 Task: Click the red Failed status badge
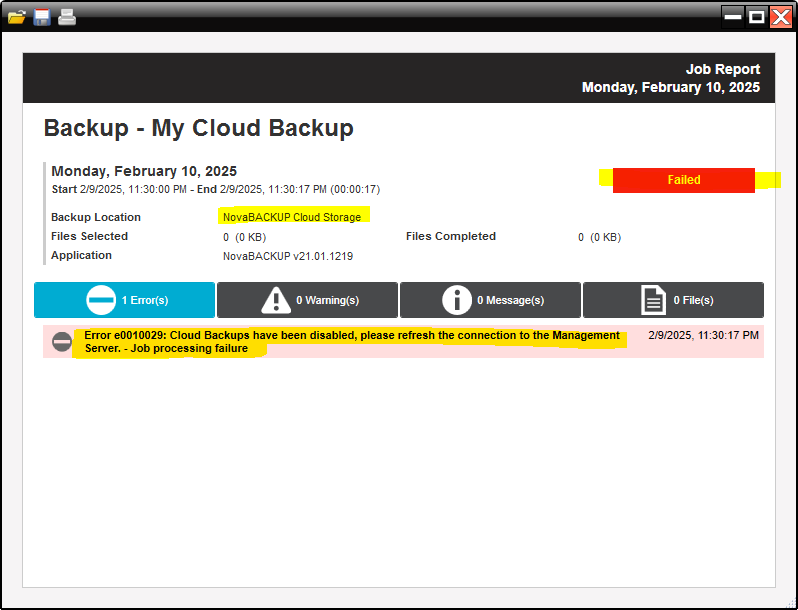pos(683,180)
